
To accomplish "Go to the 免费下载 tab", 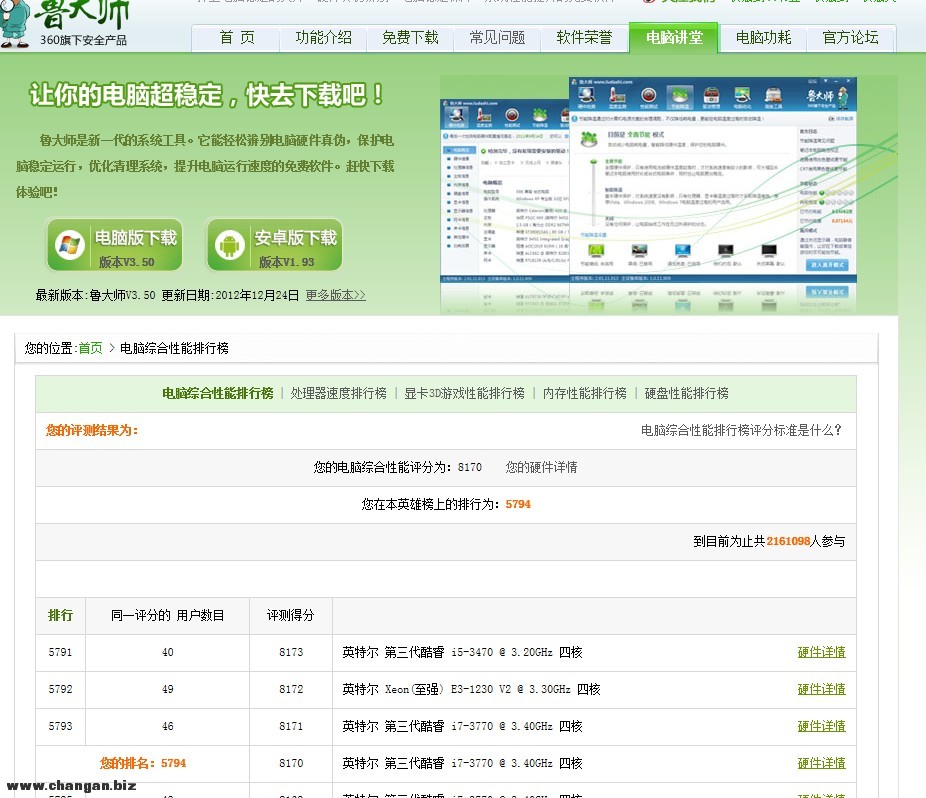I will click(410, 38).
